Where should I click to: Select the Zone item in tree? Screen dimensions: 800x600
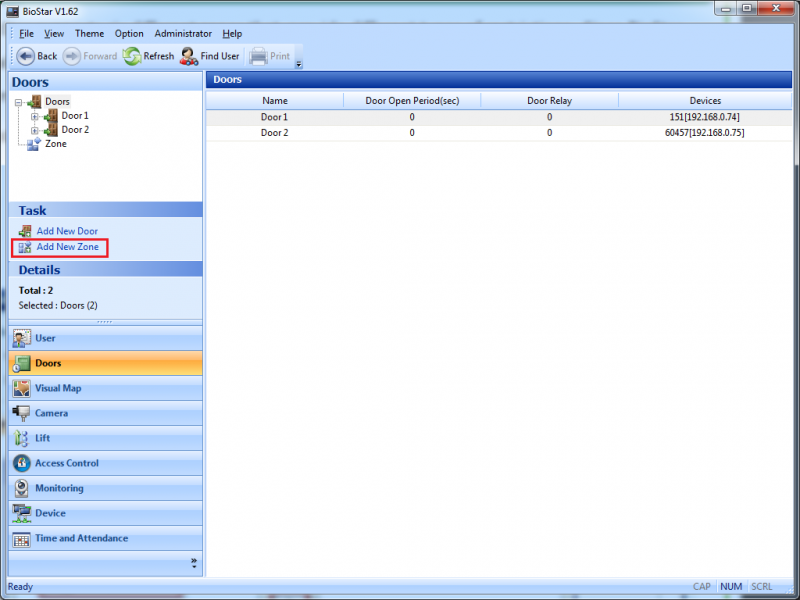(x=56, y=144)
